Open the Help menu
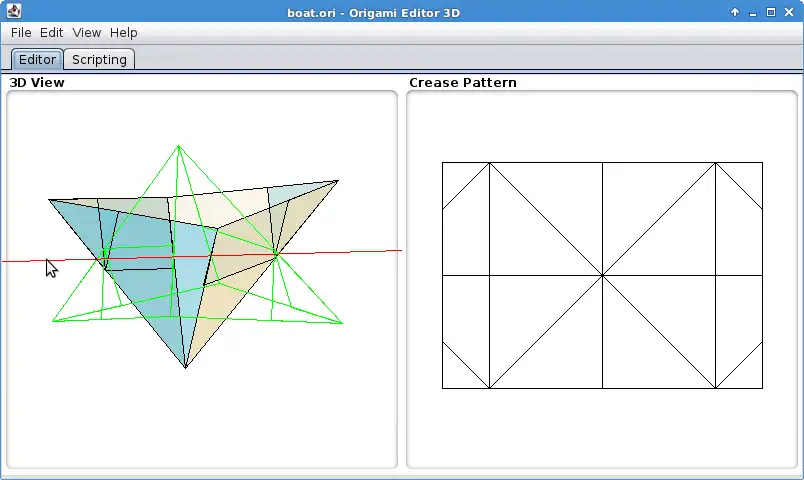Viewport: 804px width, 480px height. point(124,33)
